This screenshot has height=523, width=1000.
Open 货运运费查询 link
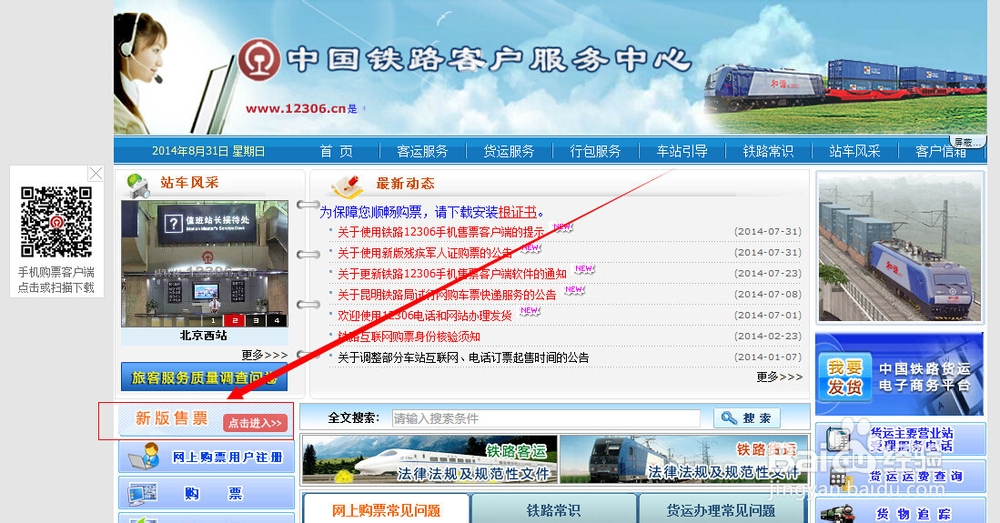point(901,476)
